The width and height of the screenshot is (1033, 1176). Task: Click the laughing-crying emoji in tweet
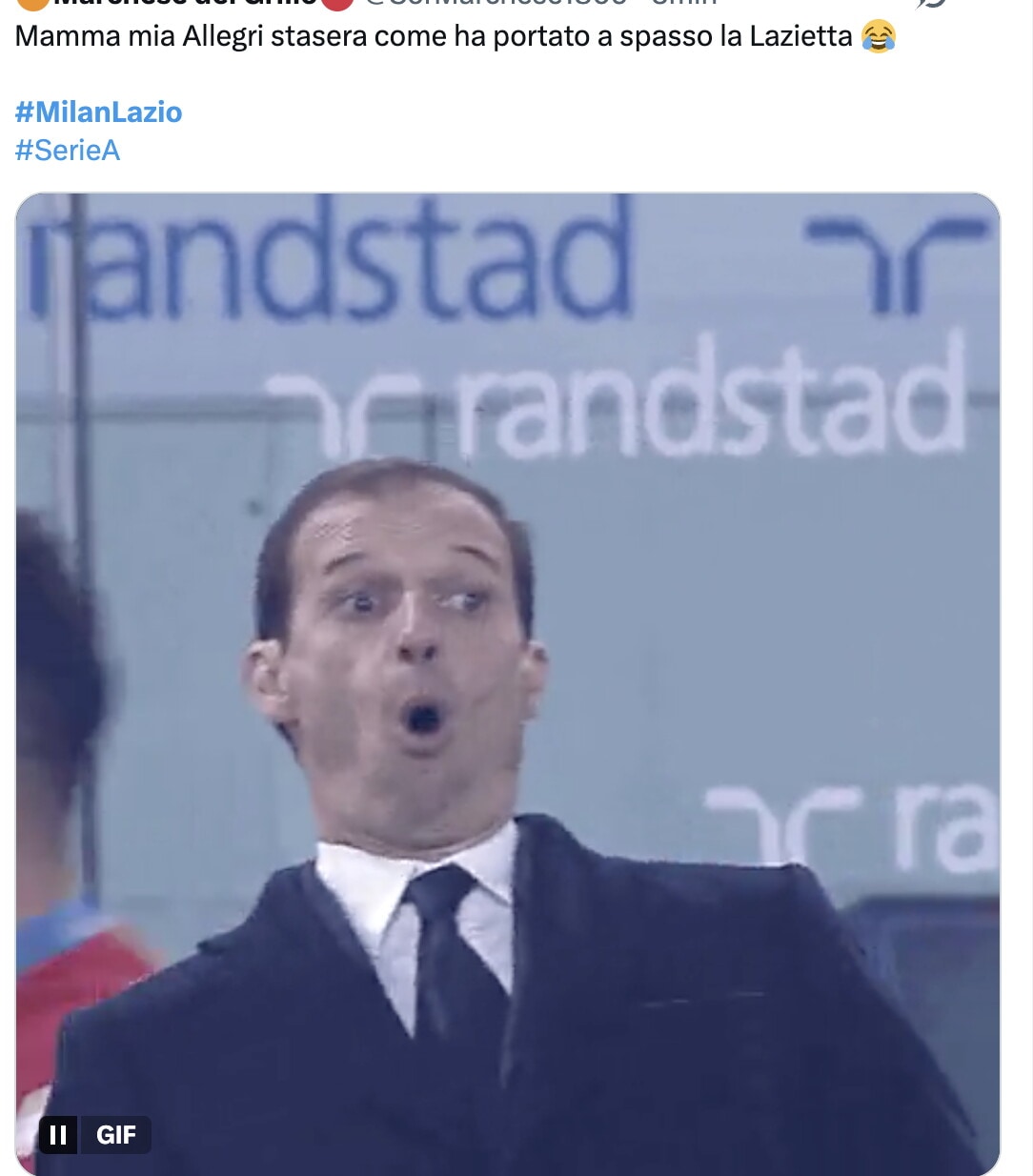[878, 36]
